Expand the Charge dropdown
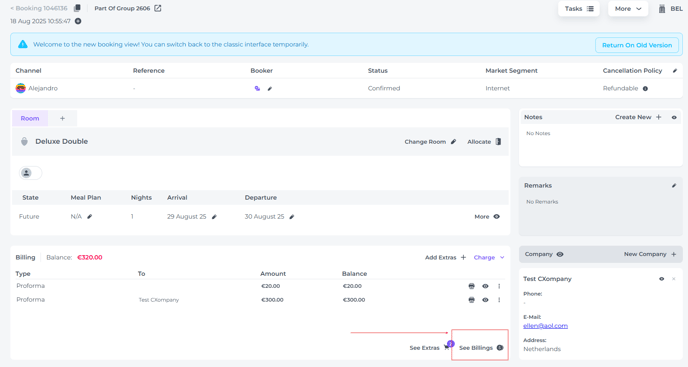Screen dimensions: 688x367 (489, 258)
